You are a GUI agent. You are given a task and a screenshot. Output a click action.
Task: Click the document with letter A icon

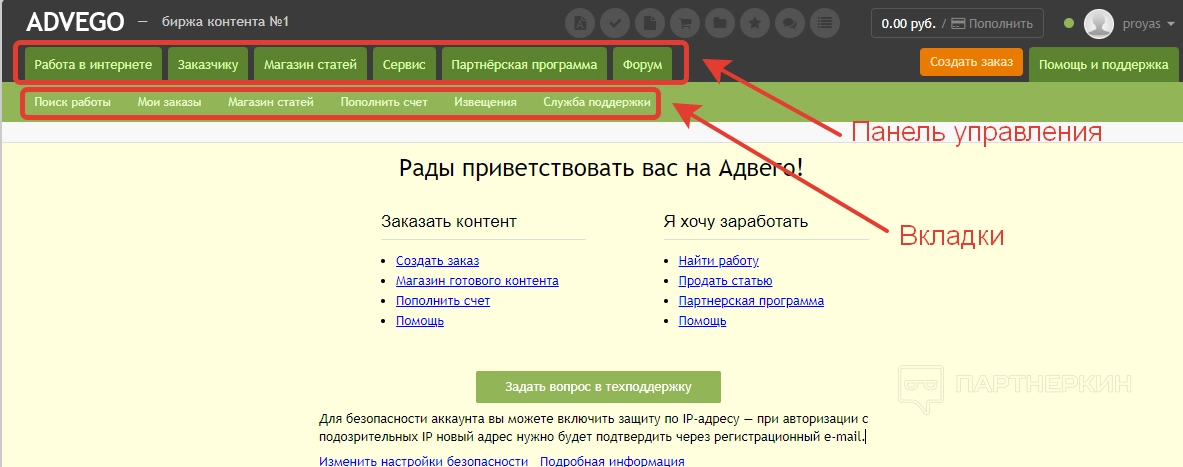581,23
